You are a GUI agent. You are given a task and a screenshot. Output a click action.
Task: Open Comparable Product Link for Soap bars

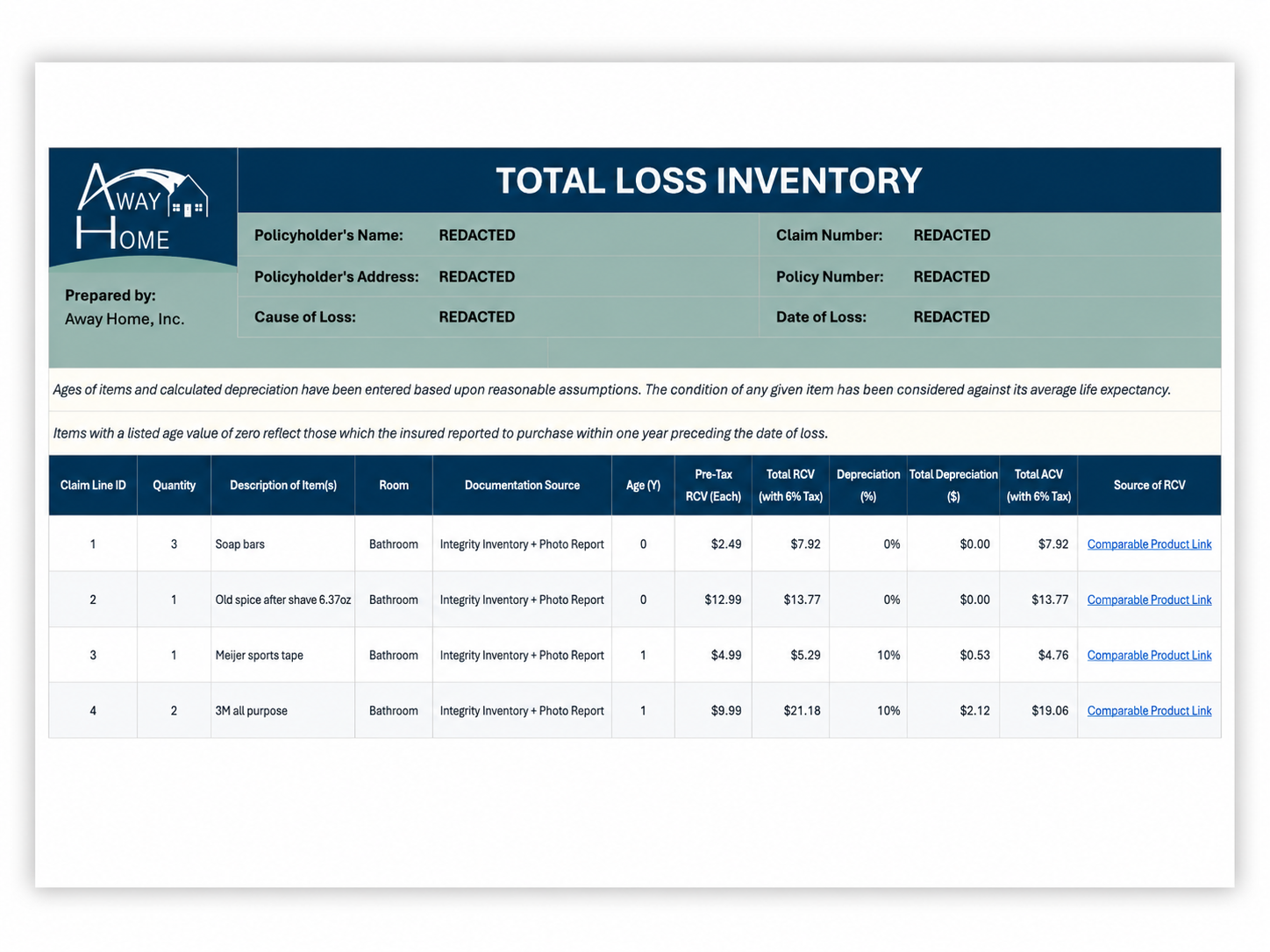(x=1149, y=544)
